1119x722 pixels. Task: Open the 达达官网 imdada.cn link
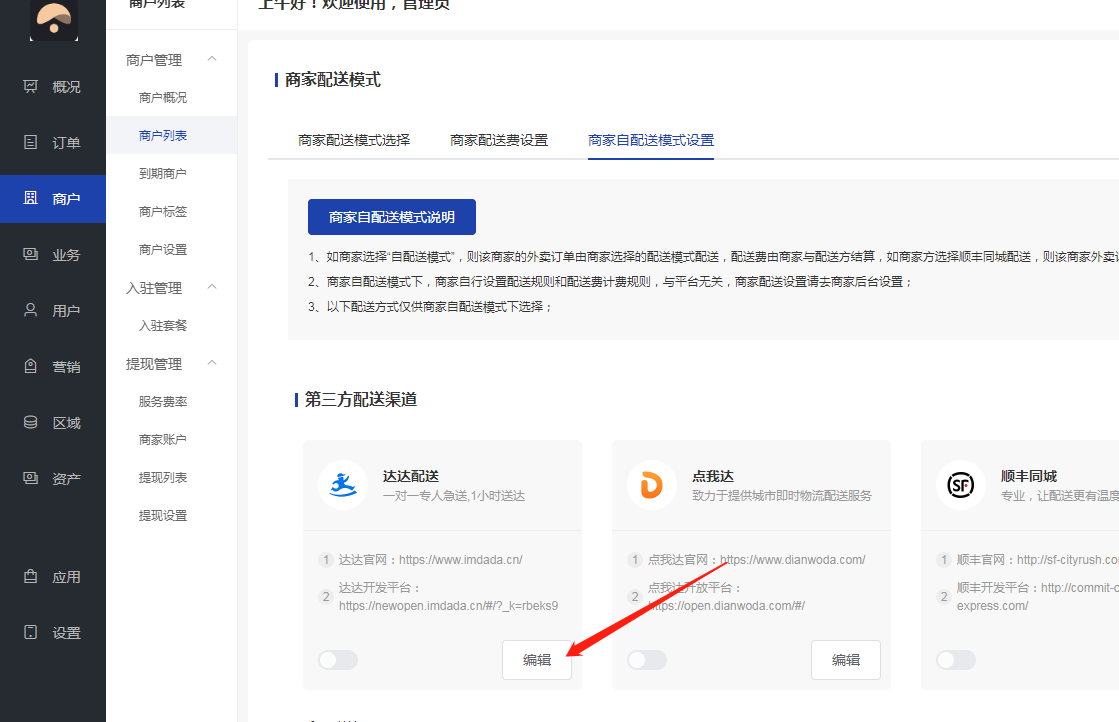[460, 560]
